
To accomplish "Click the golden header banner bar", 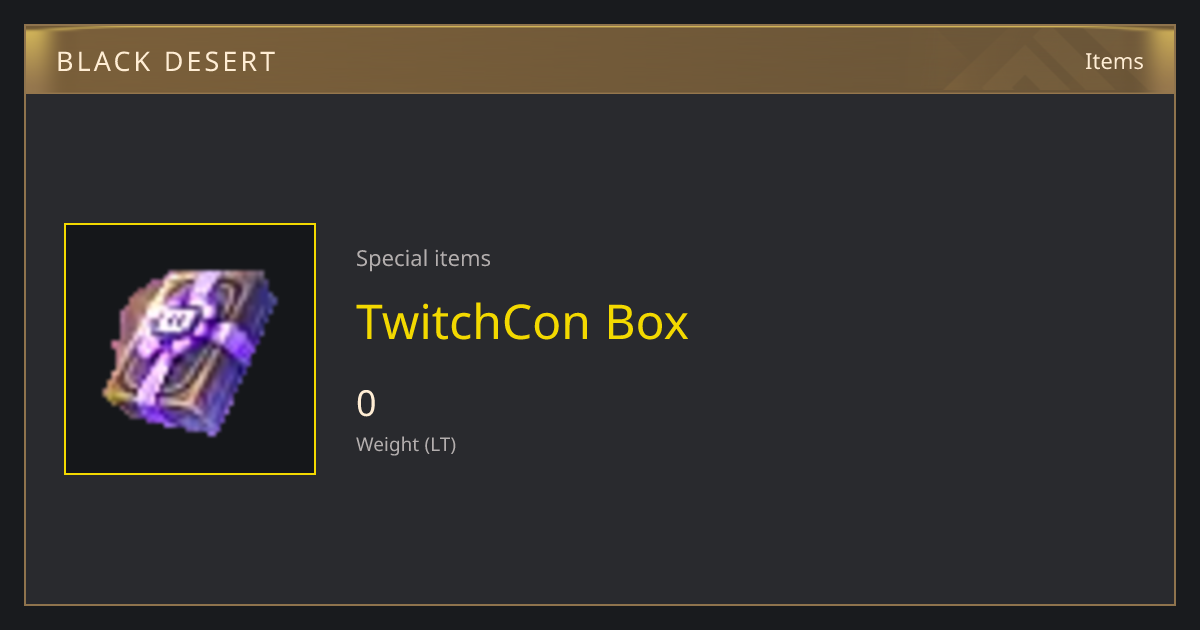I will [600, 60].
